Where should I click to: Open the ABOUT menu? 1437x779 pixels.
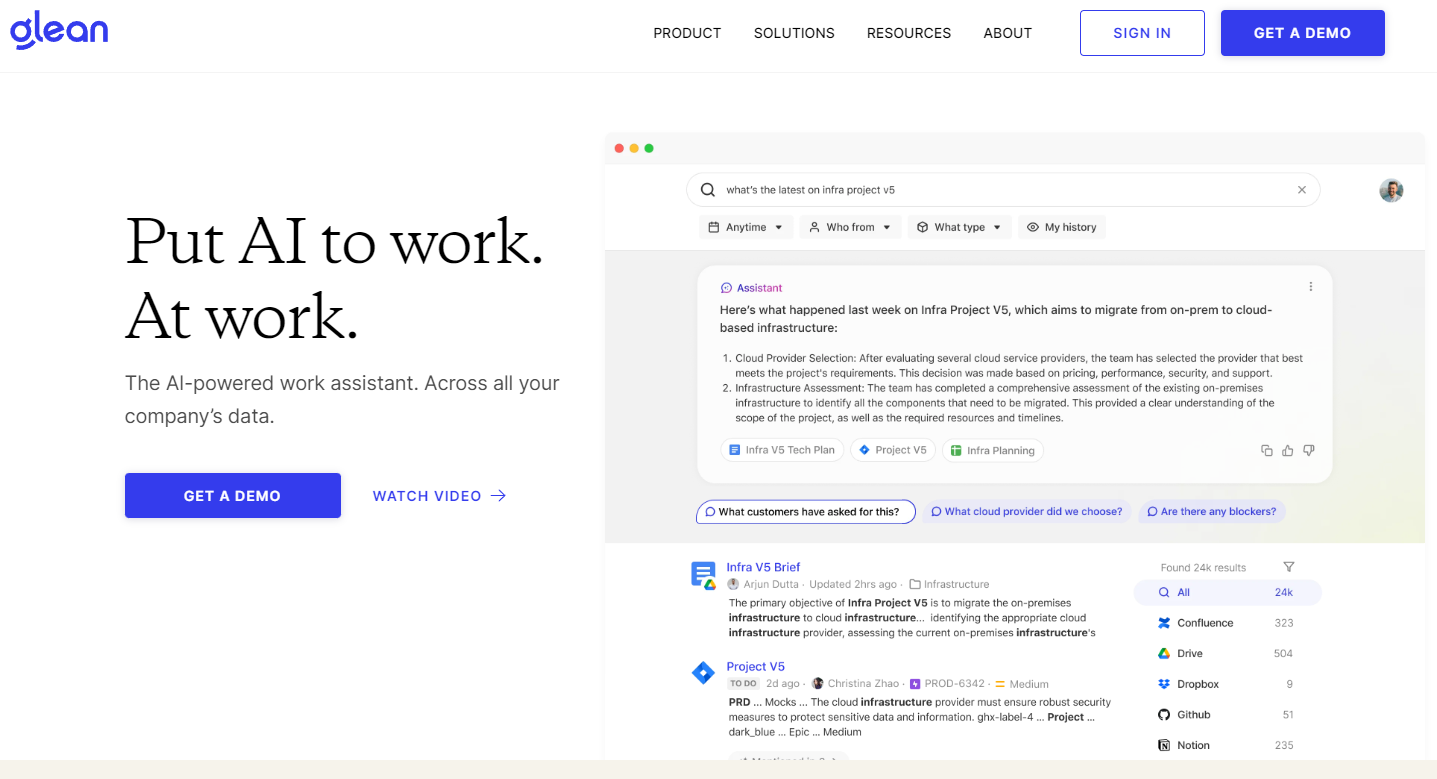click(x=1007, y=33)
